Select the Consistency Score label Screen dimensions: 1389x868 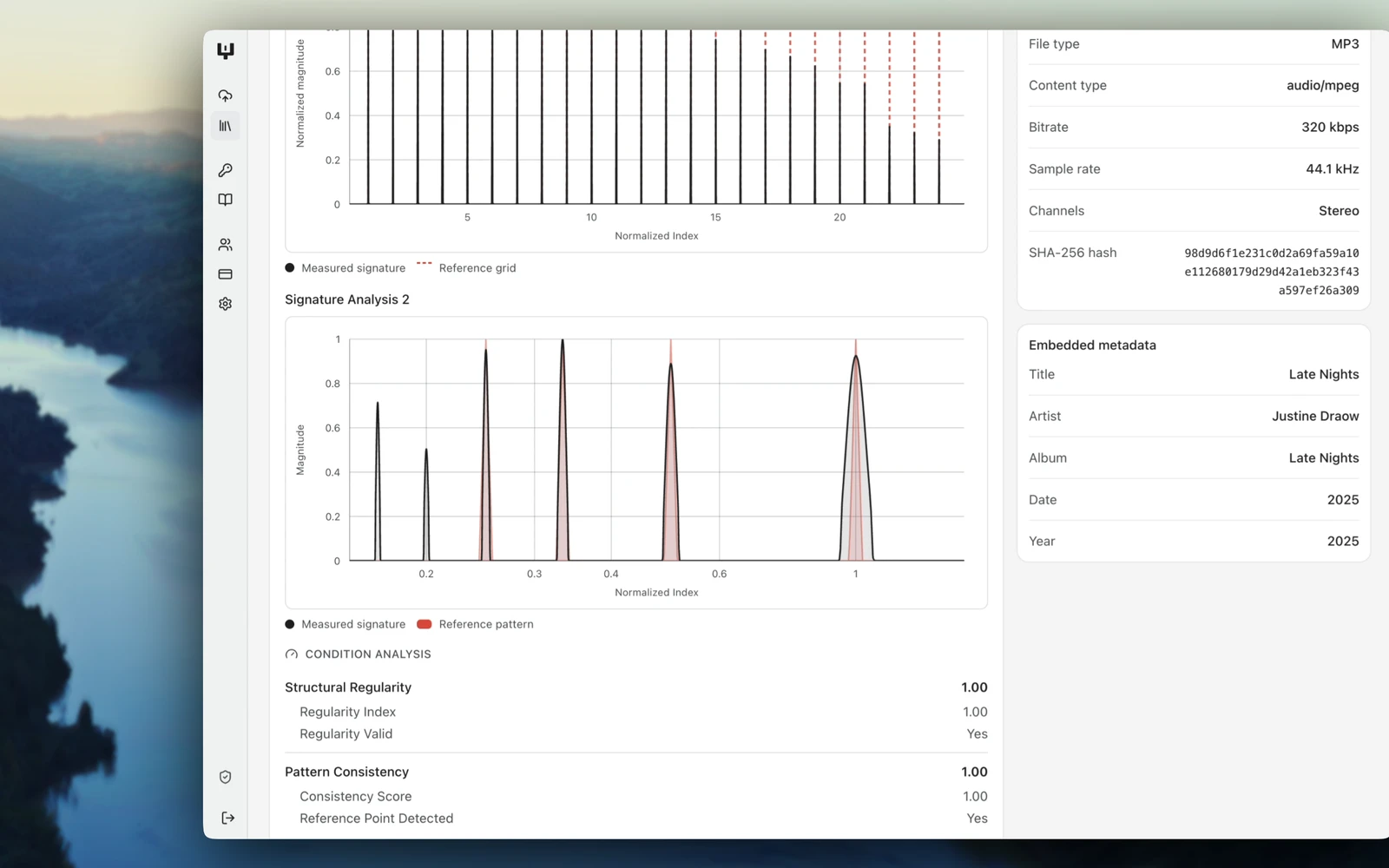tap(355, 796)
